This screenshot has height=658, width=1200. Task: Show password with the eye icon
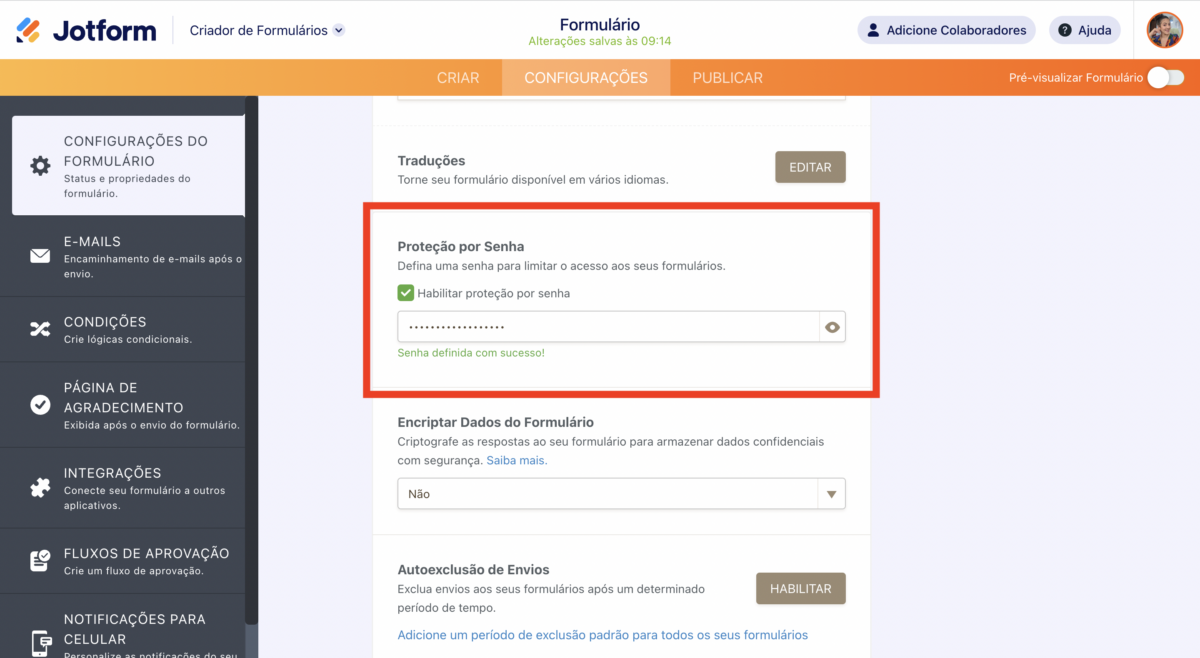click(x=832, y=327)
